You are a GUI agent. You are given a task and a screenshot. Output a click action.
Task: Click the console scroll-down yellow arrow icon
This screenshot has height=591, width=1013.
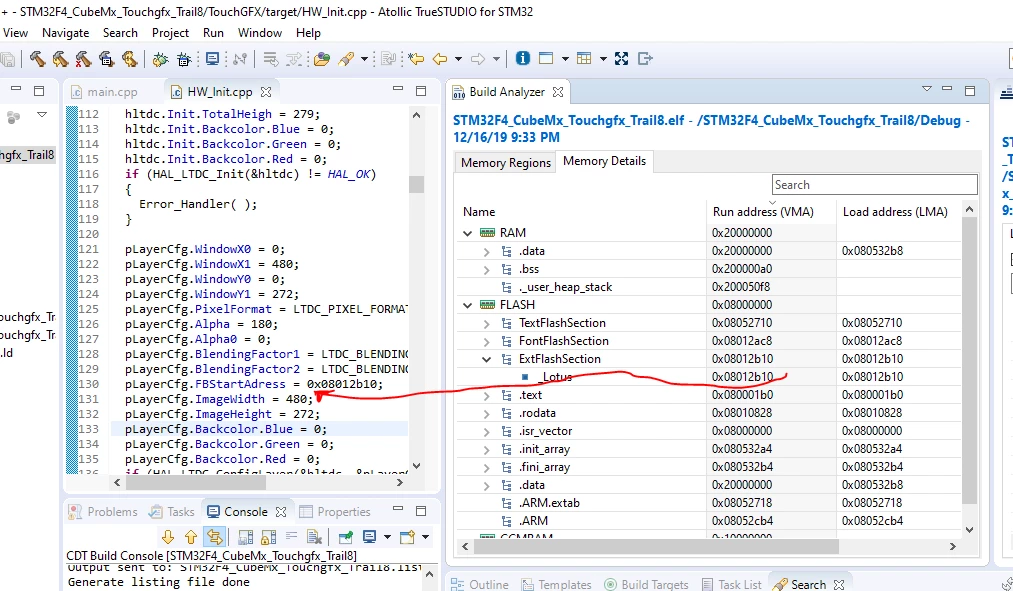[168, 537]
